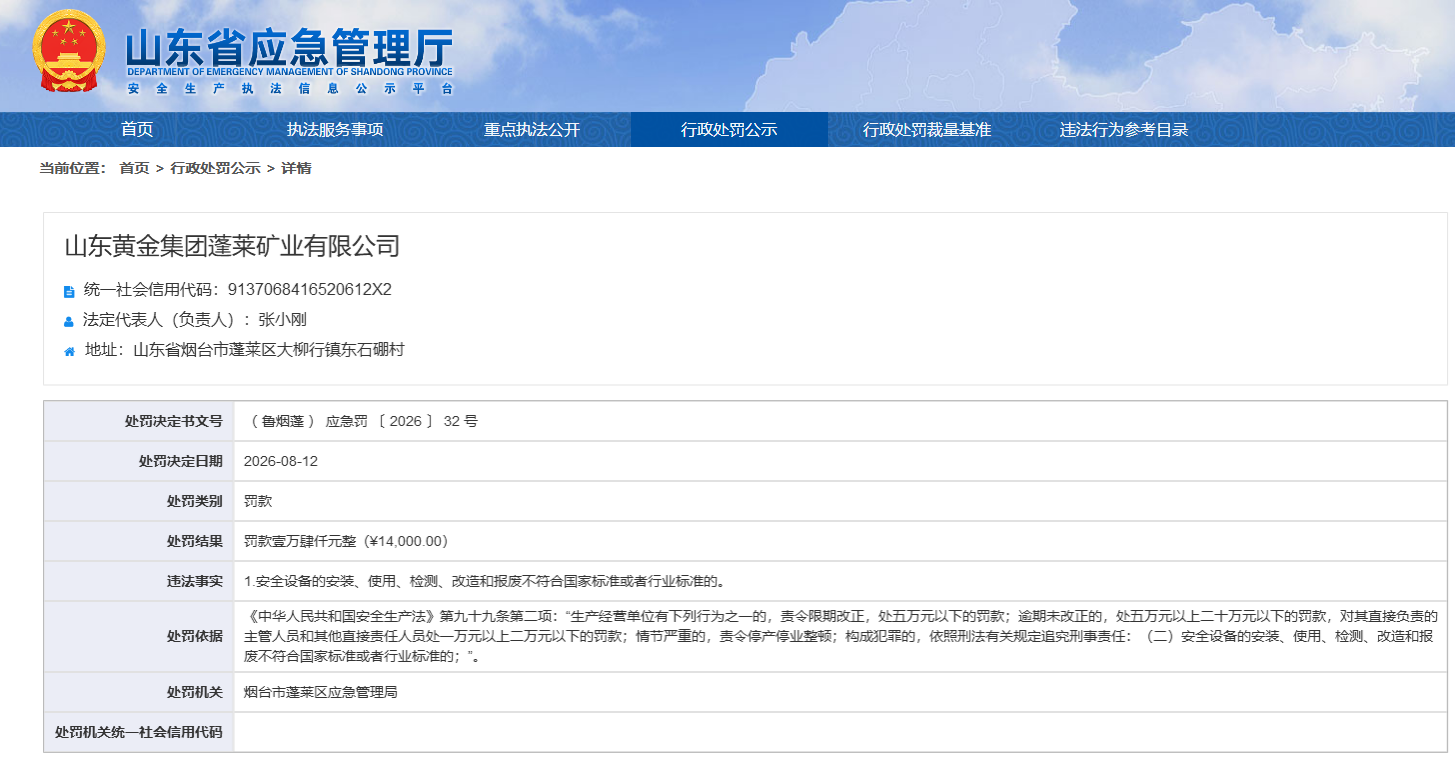The width and height of the screenshot is (1455, 771).
Task: Click the authority name 烟台市蓬莱区应急管理局
Action: pyautogui.click(x=321, y=692)
